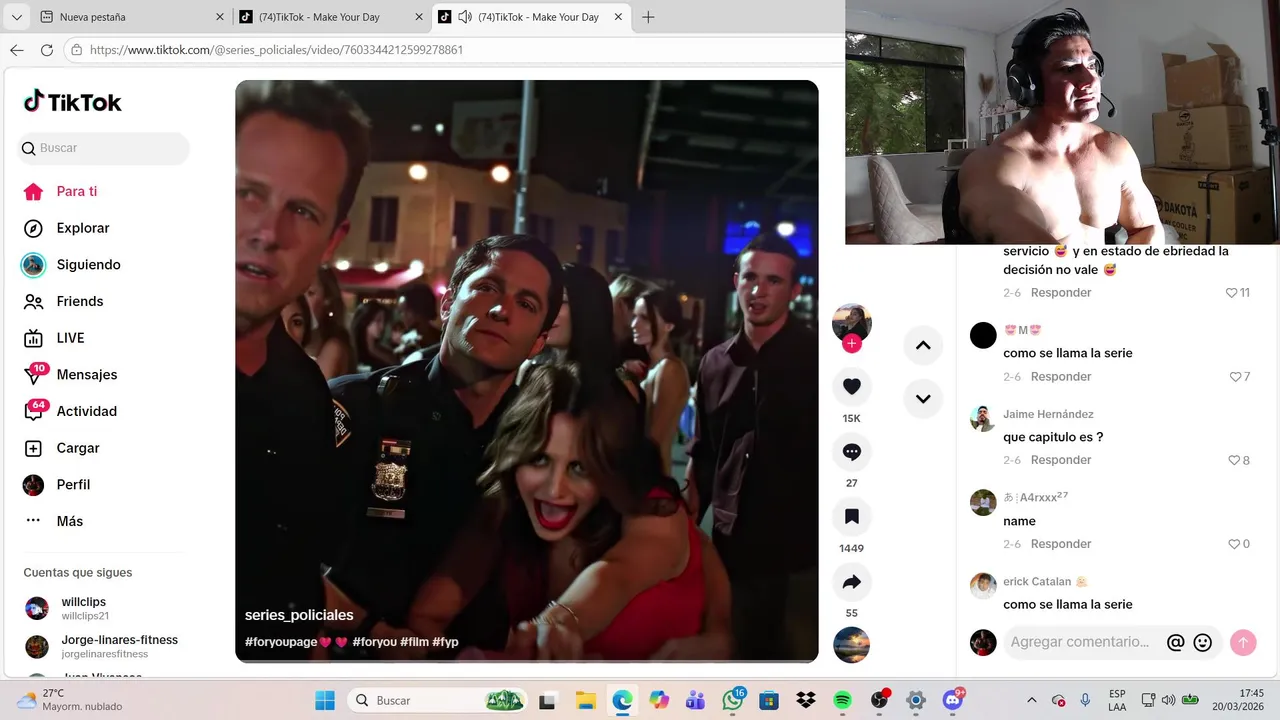
Task: Like the M comment with 7 likes
Action: pyautogui.click(x=1240, y=377)
